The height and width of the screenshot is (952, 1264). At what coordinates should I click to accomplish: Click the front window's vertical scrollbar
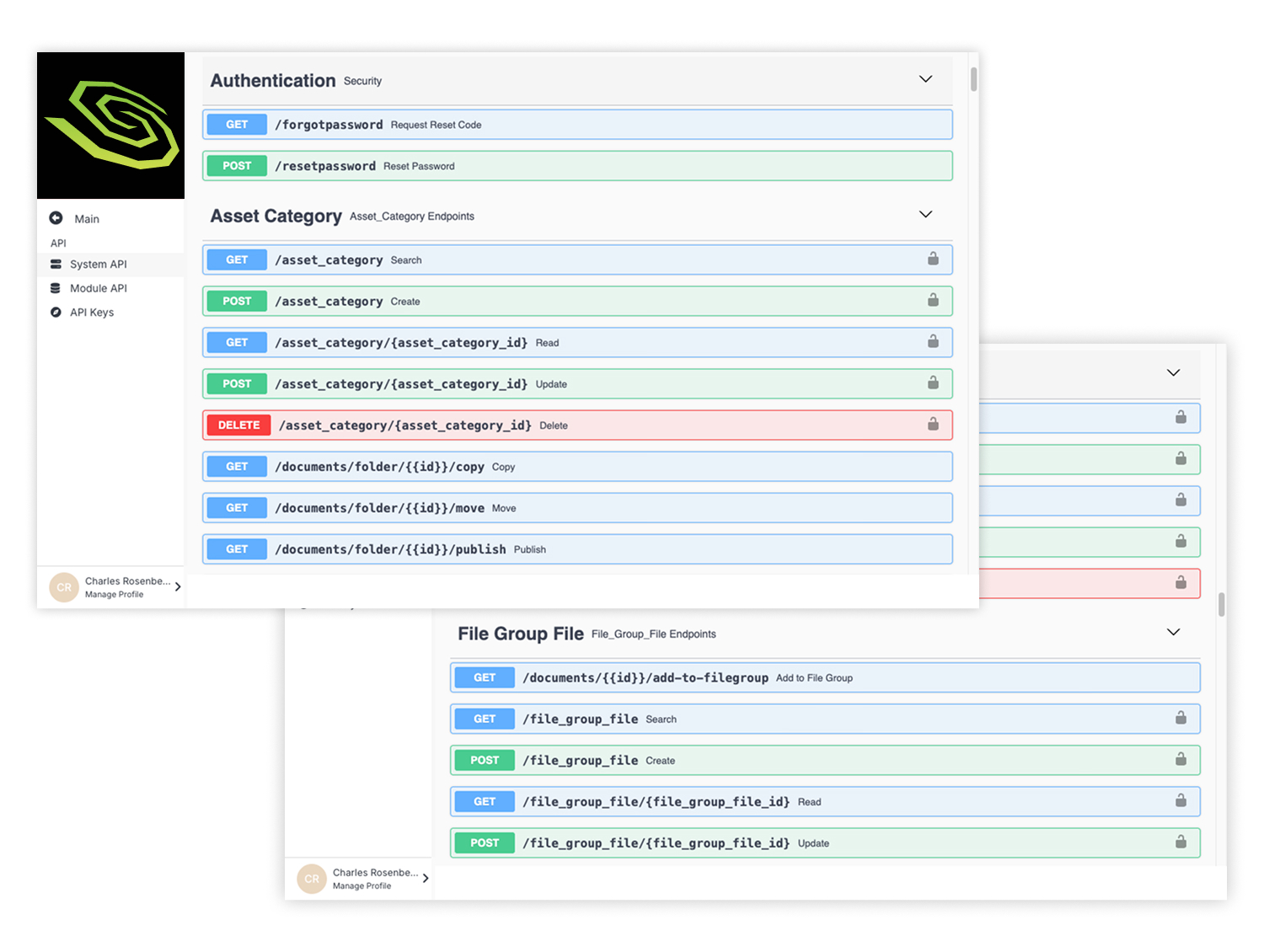(973, 80)
